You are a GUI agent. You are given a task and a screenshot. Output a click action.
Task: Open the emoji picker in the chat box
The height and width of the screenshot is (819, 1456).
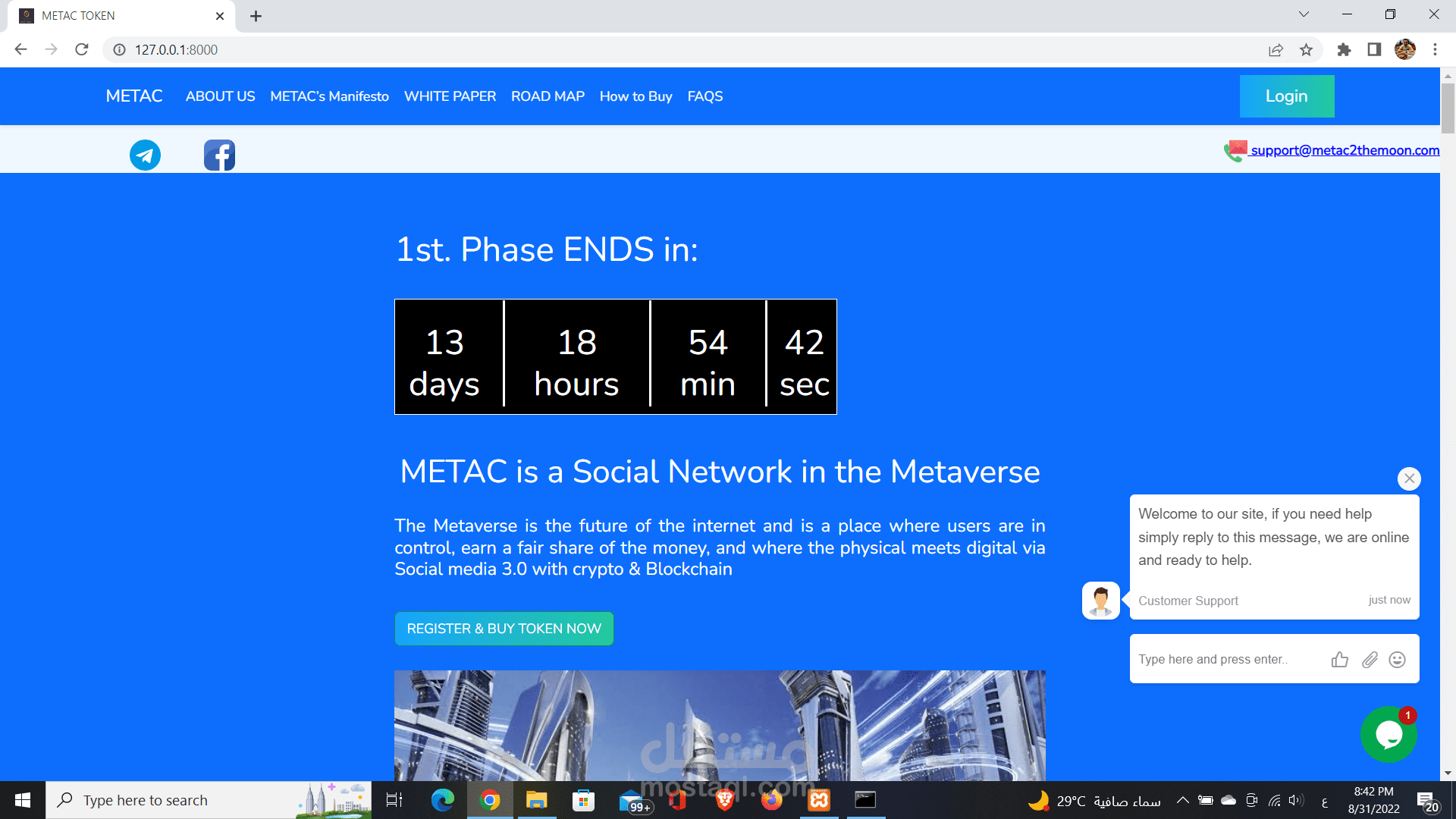(1398, 660)
